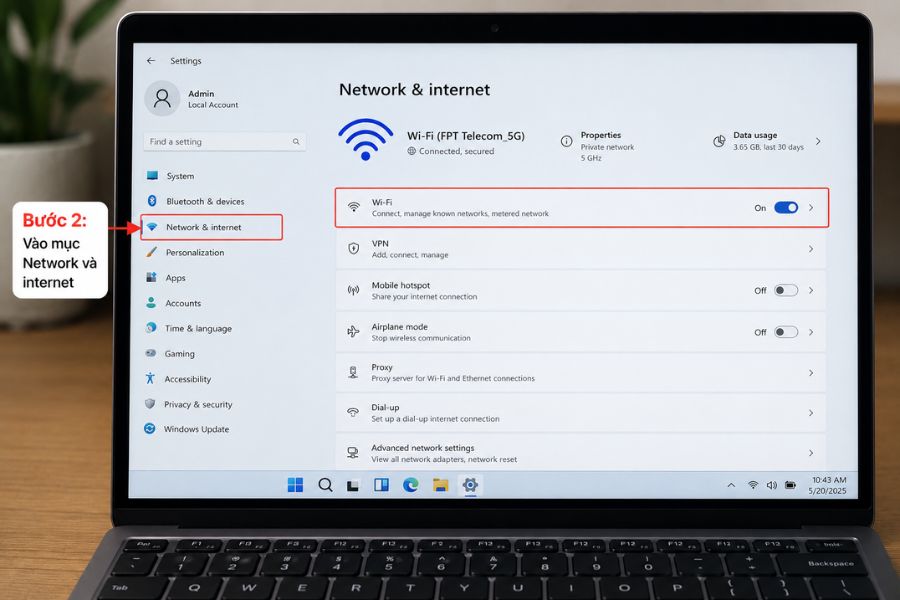The width and height of the screenshot is (900, 600).
Task: Select Network & internet in sidebar
Action: pos(211,227)
